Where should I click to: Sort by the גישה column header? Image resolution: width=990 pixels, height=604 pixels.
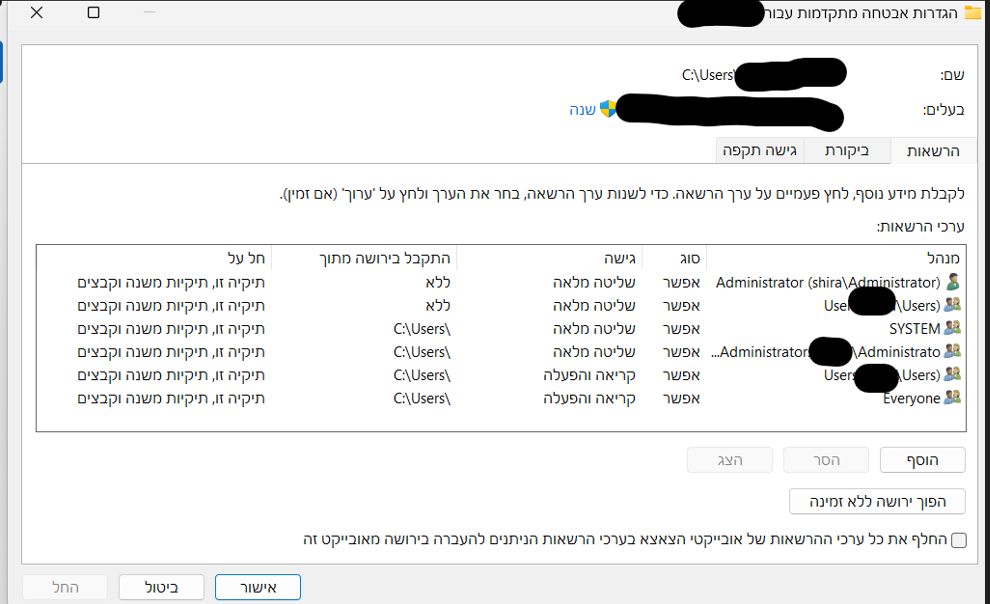pyautogui.click(x=549, y=258)
